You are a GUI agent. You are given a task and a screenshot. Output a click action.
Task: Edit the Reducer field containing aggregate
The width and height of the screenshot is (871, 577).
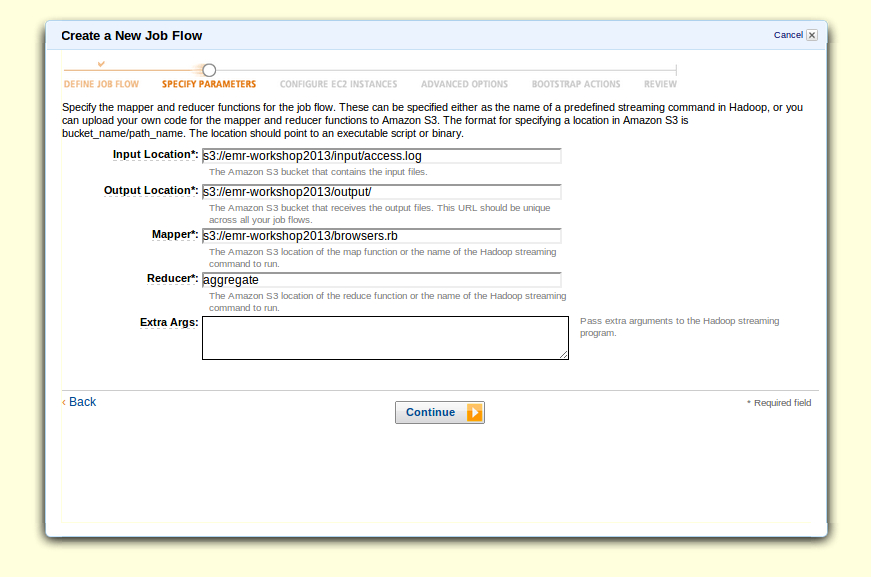click(381, 280)
